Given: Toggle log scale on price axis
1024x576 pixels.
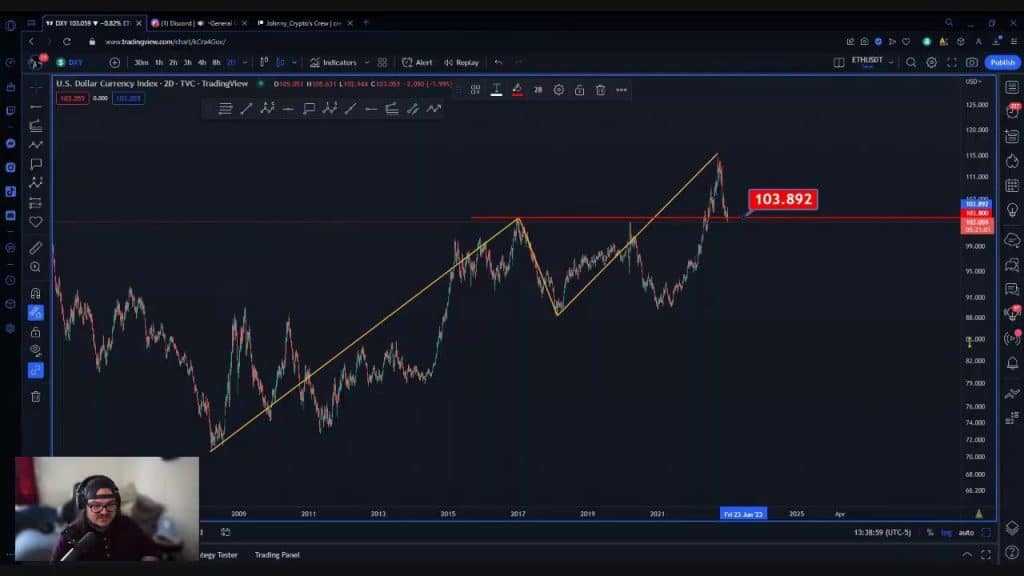Looking at the screenshot, I should (946, 532).
